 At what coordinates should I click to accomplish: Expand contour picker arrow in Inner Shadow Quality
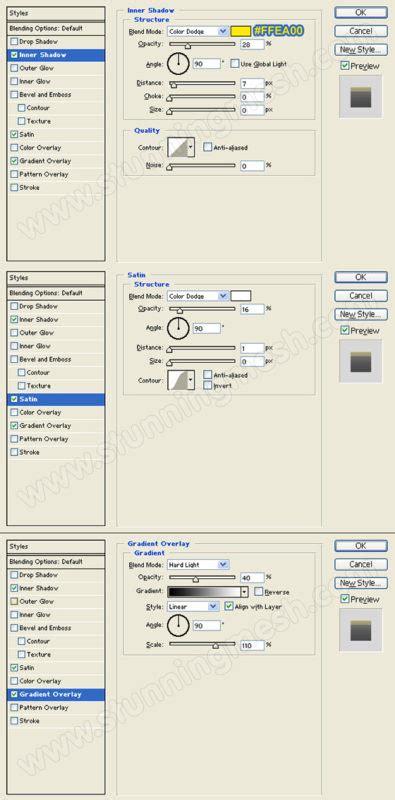click(x=191, y=147)
